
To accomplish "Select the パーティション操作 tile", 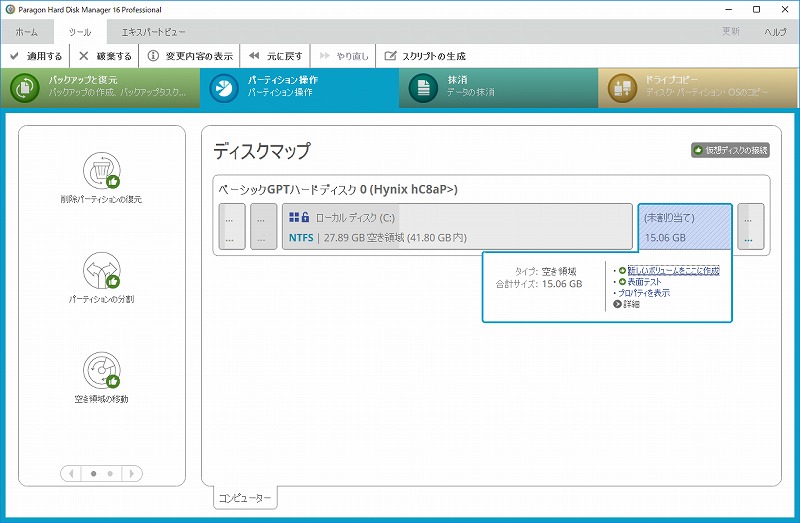I will 299,88.
